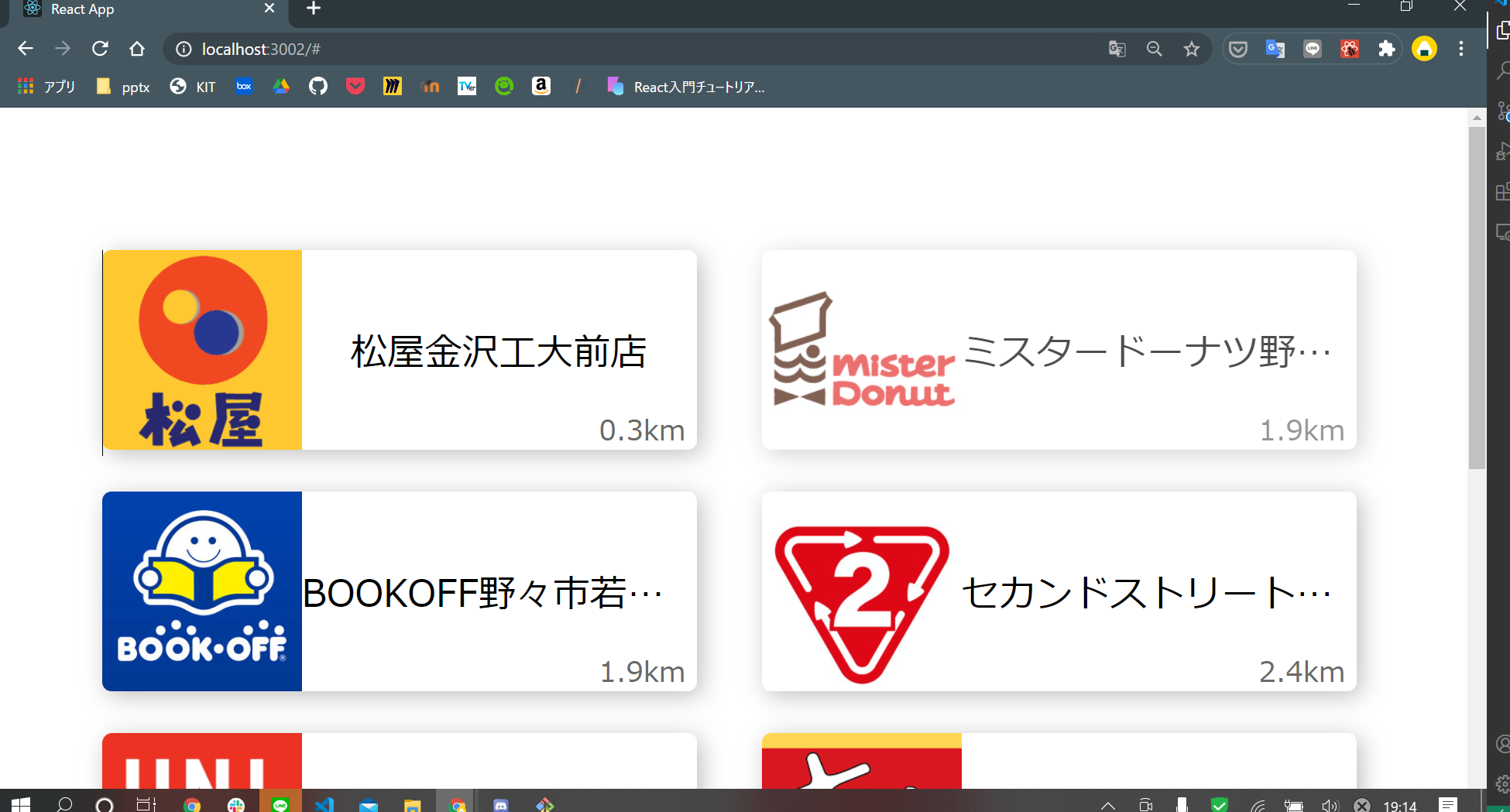The width and height of the screenshot is (1510, 812).
Task: Open the Windows Start menu
Action: [21, 805]
